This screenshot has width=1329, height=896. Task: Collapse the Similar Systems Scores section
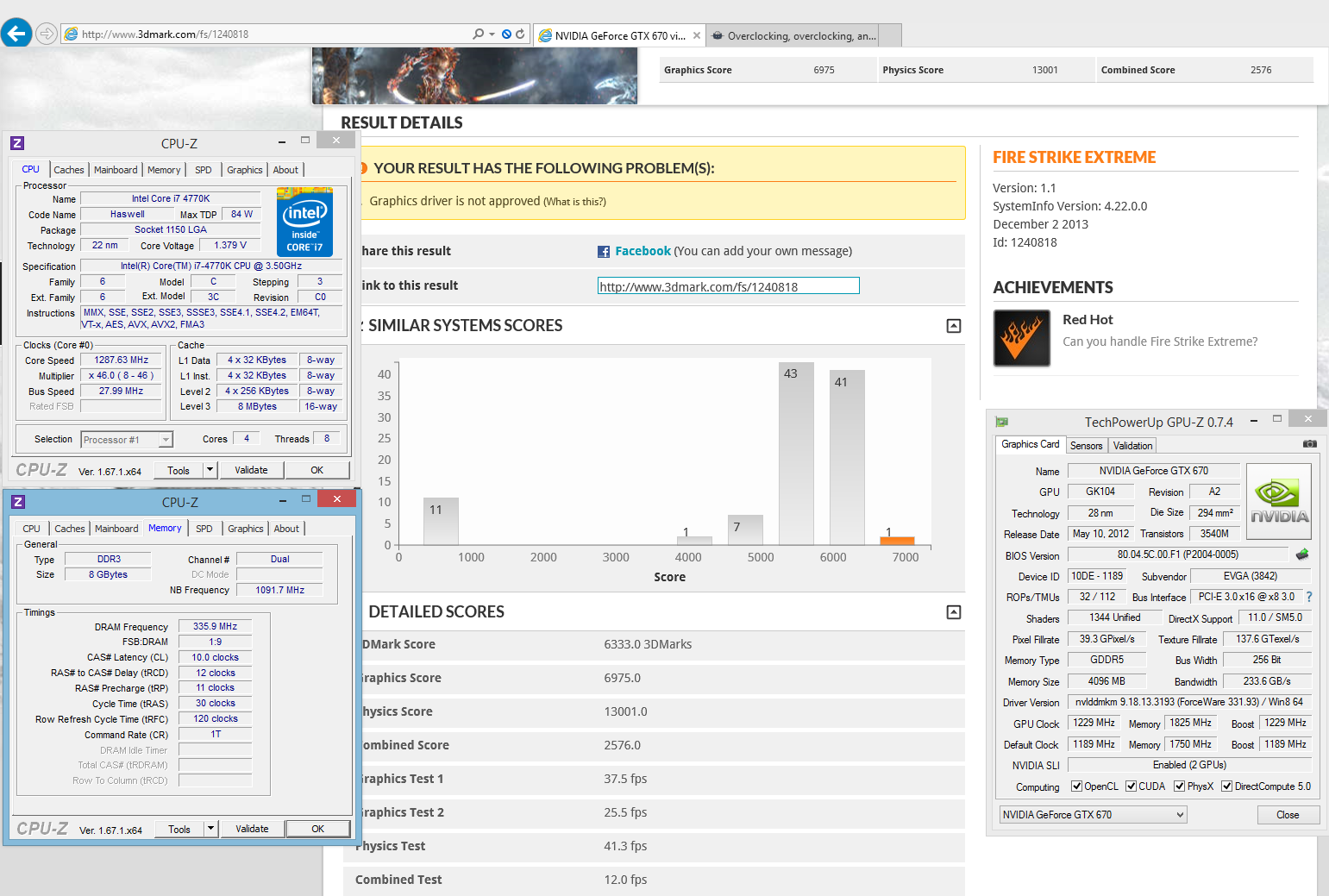[x=954, y=326]
